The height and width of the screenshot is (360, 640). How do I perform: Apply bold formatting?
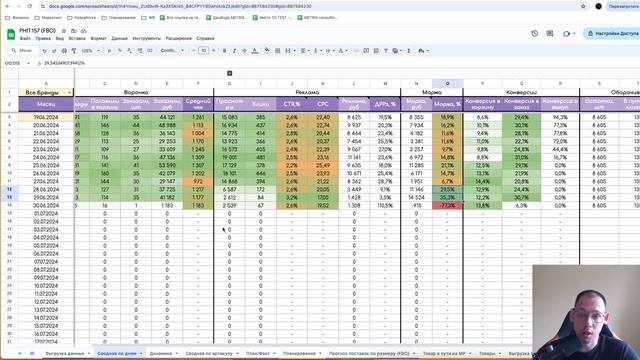pyautogui.click(x=224, y=51)
